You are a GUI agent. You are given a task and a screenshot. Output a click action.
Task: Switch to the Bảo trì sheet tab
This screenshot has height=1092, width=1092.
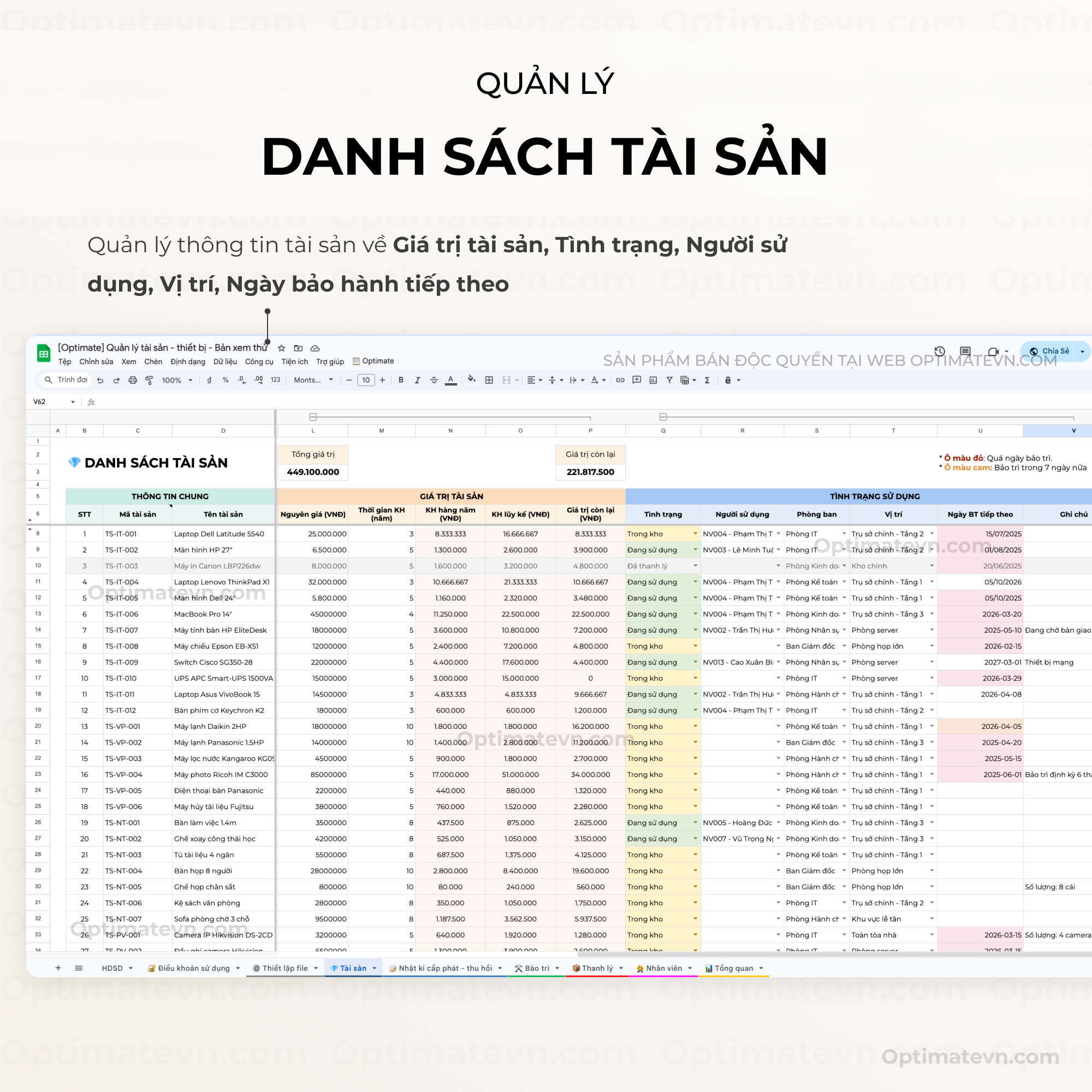click(x=536, y=968)
